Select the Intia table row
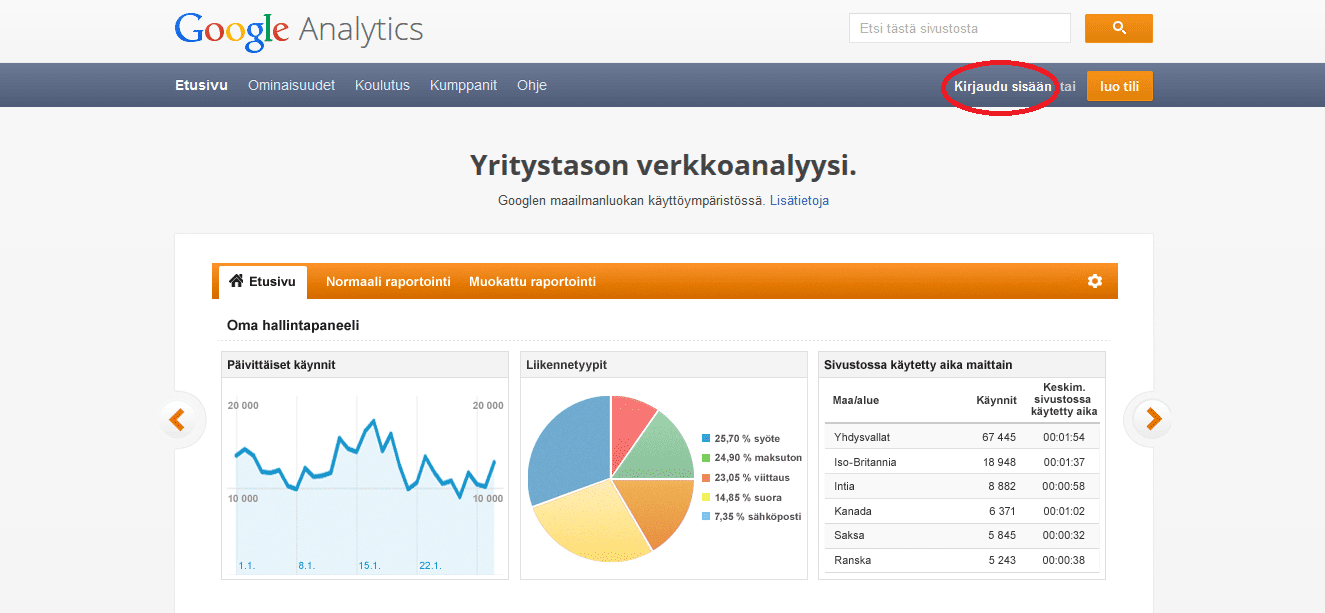Viewport: 1325px width, 613px height. (x=962, y=486)
